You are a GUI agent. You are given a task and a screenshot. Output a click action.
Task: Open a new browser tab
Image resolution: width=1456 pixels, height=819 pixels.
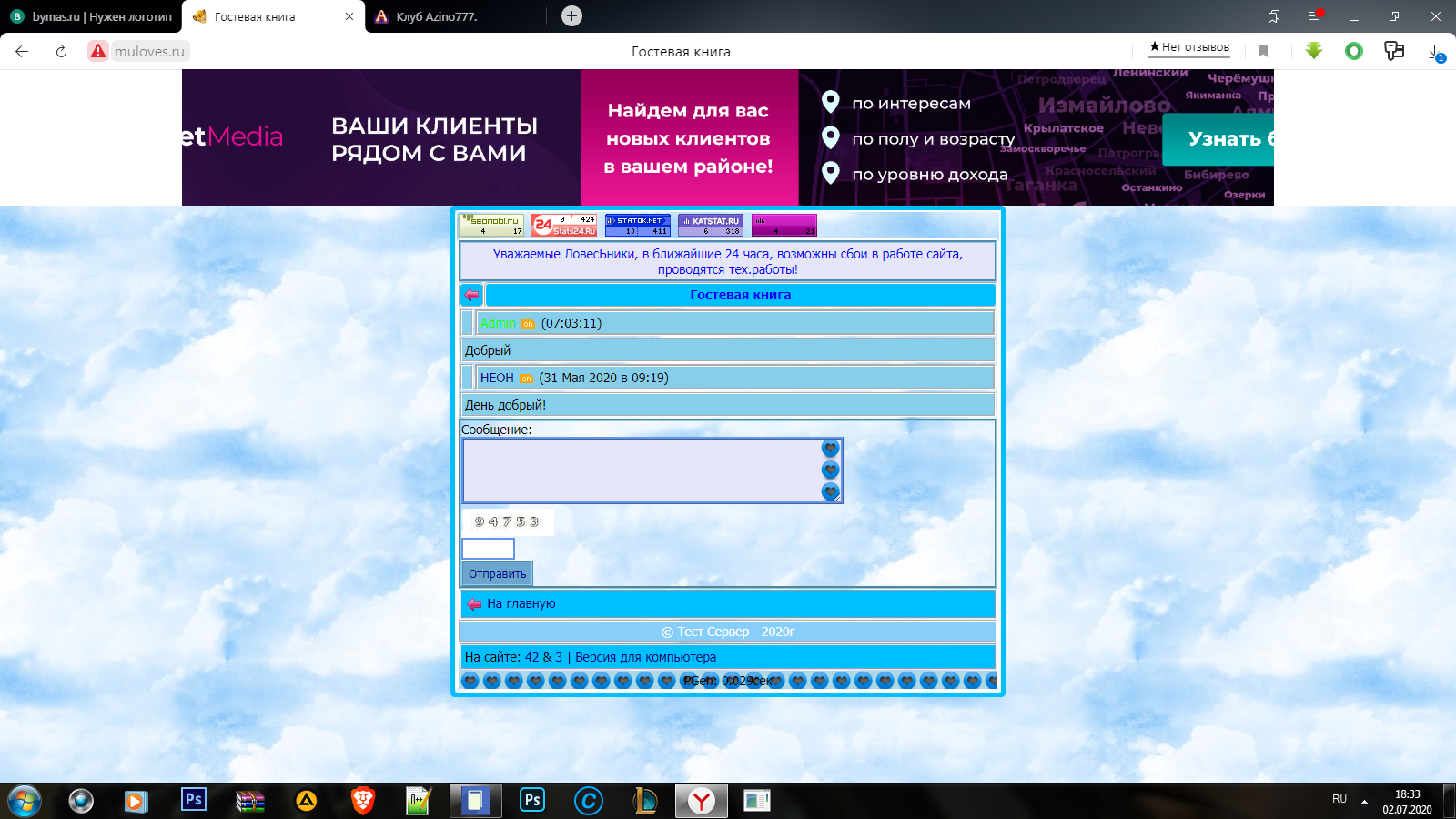pos(571,15)
